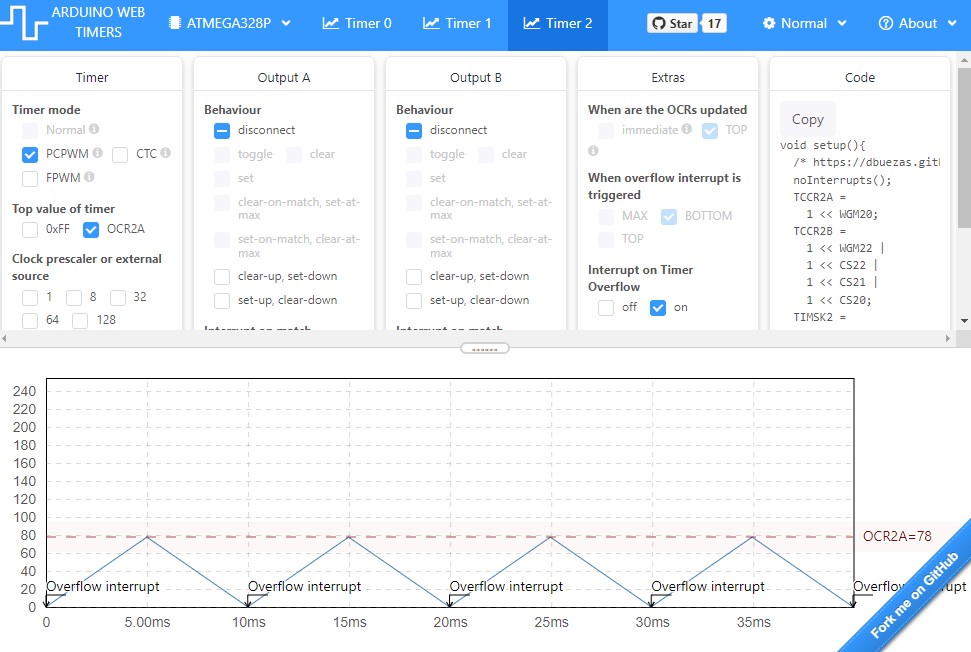The width and height of the screenshot is (971, 652).
Task: Click the noInterrupts(); code line
Action: click(x=842, y=180)
